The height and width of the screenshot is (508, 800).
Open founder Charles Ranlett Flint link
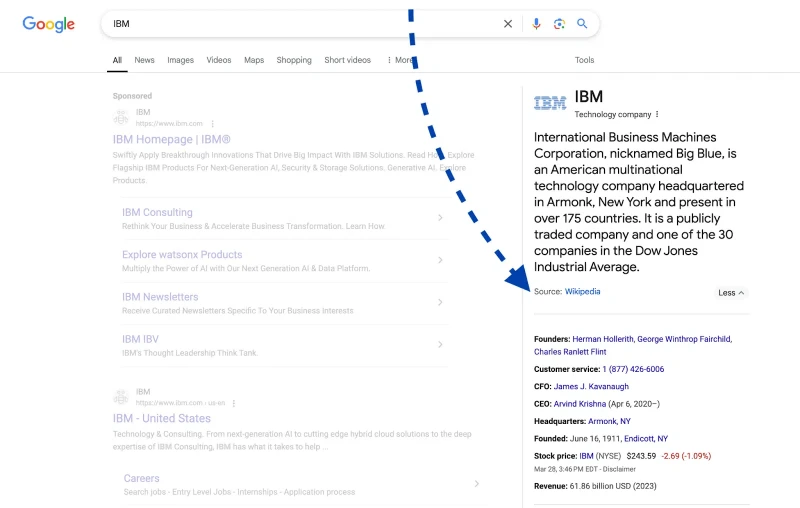570,352
